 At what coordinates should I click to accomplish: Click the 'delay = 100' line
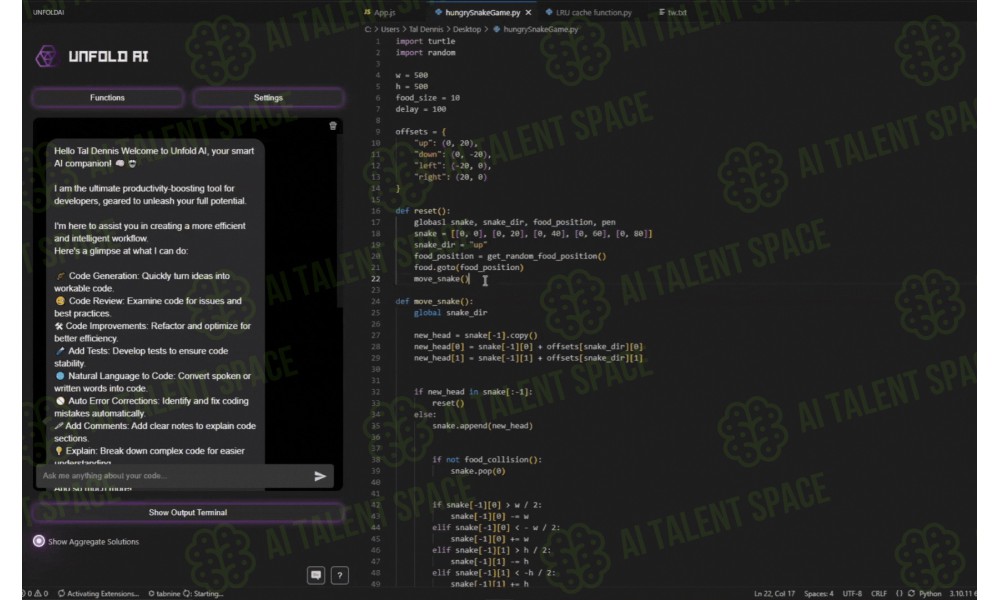(x=420, y=110)
